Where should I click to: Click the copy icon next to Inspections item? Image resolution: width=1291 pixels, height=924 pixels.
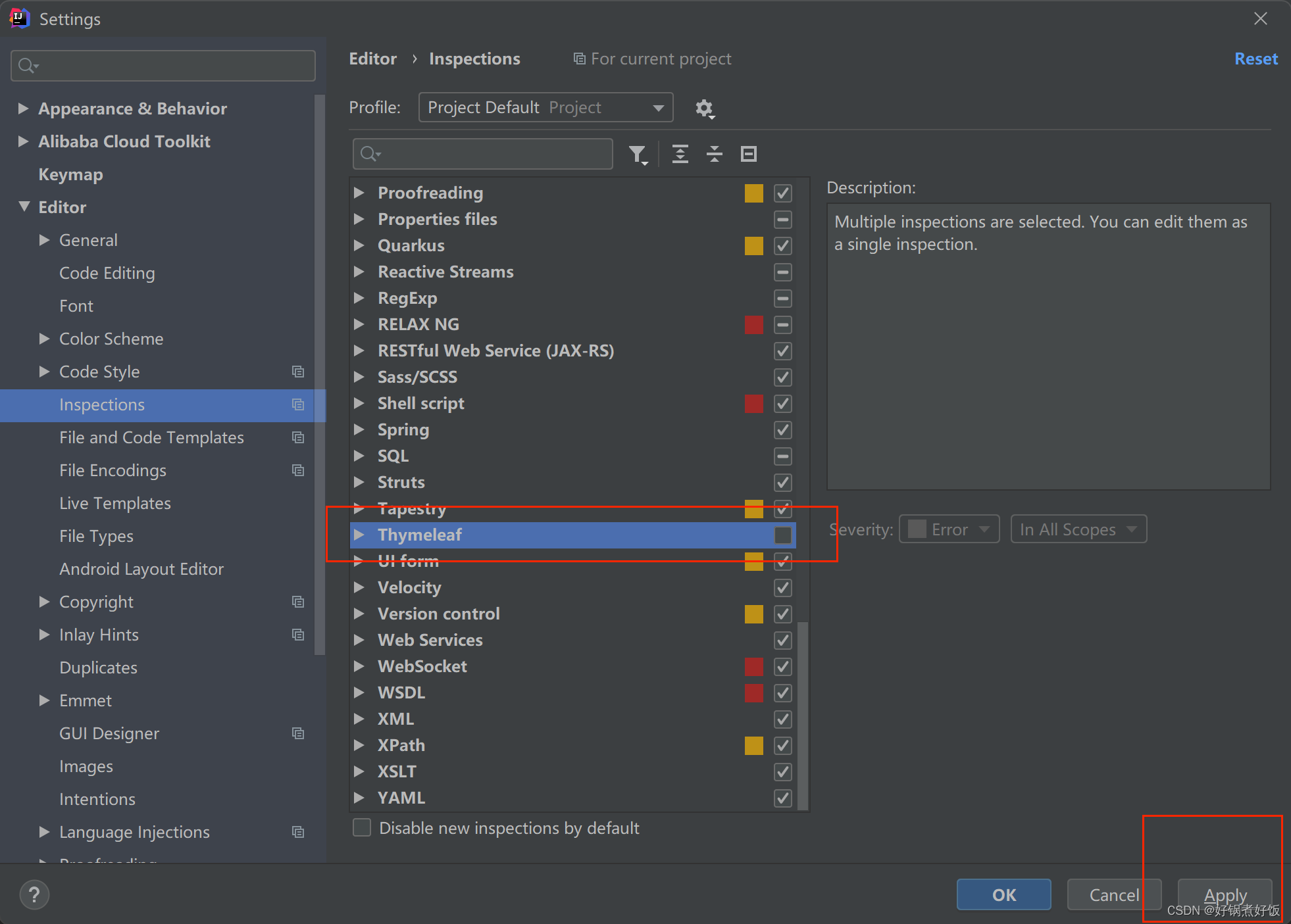coord(298,404)
